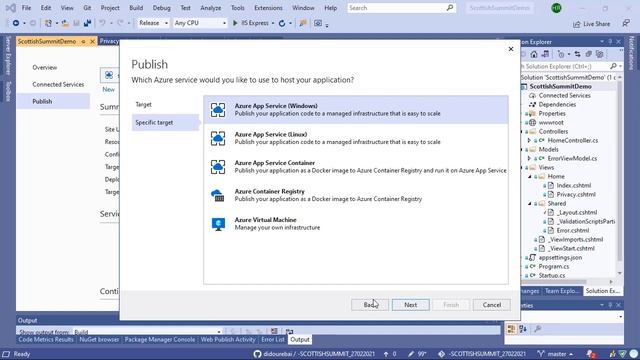This screenshot has height=360, width=640.
Task: Open the Project menu
Action: tap(110, 8)
